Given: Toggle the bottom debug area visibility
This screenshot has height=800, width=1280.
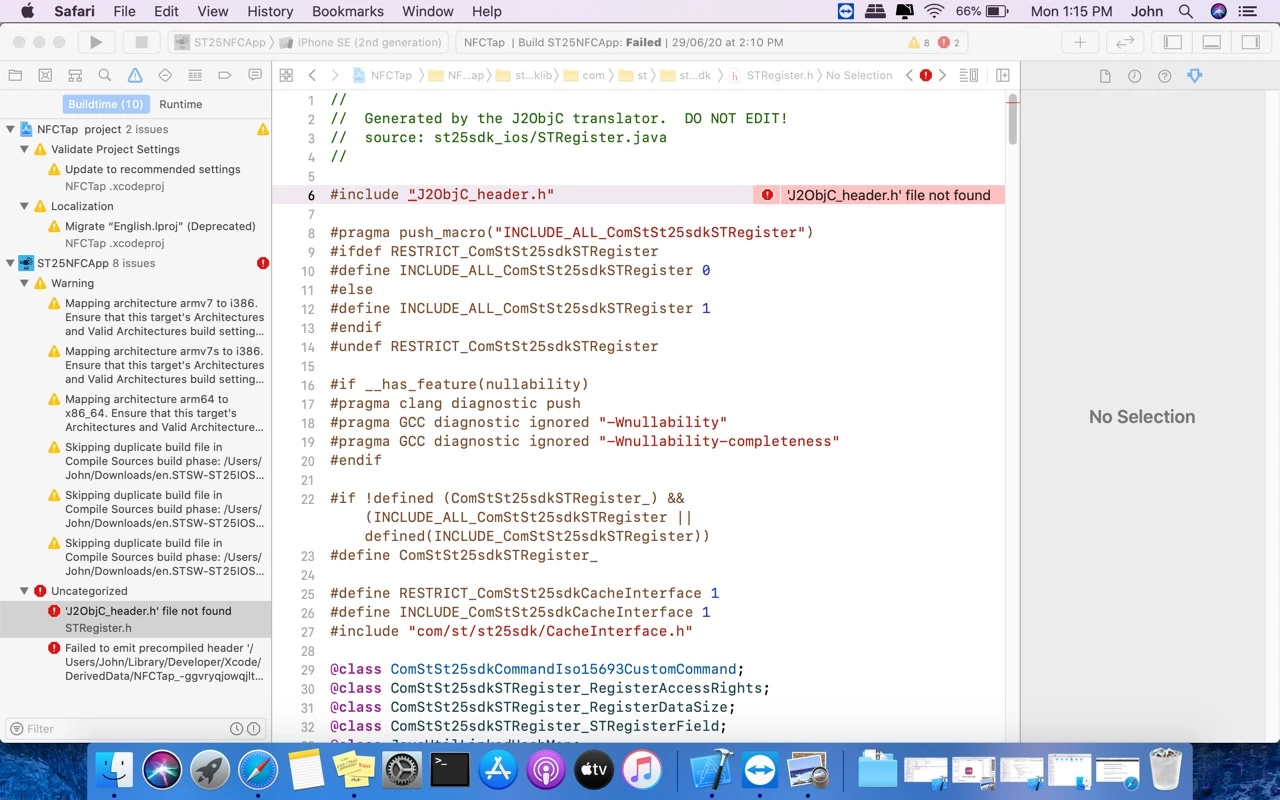Looking at the screenshot, I should [x=1211, y=42].
